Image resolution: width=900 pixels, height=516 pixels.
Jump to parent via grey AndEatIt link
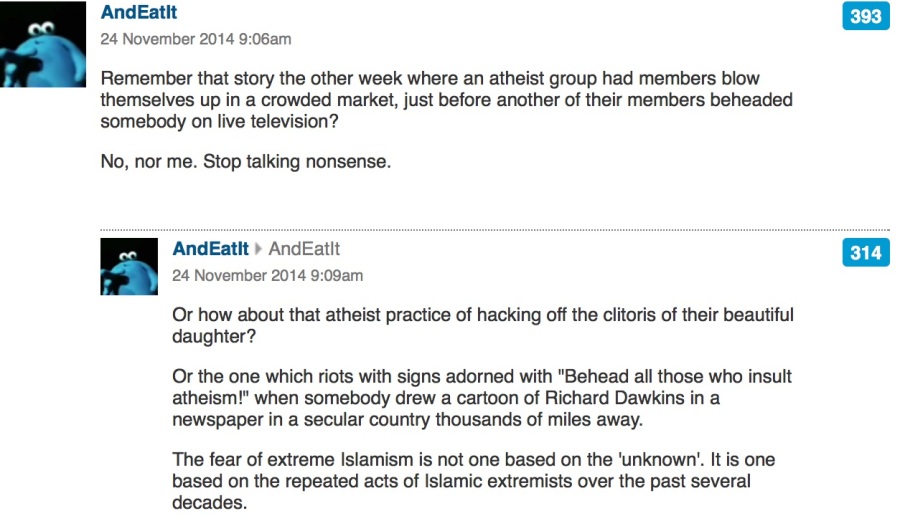(304, 249)
